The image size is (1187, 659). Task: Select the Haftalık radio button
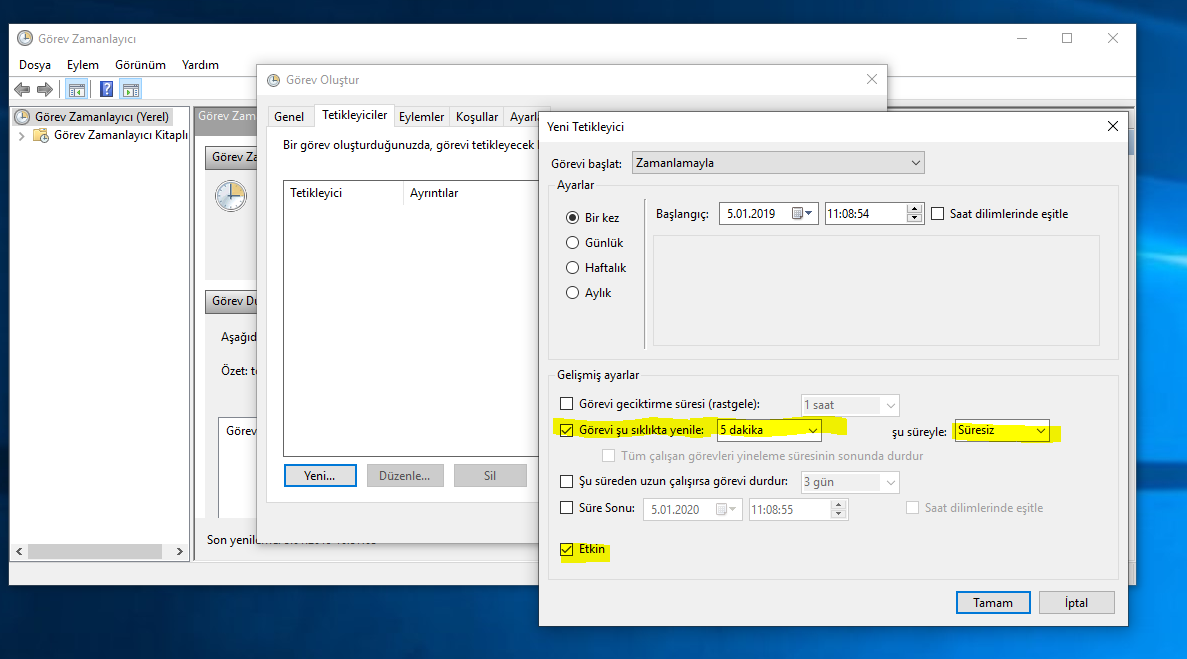(x=573, y=268)
